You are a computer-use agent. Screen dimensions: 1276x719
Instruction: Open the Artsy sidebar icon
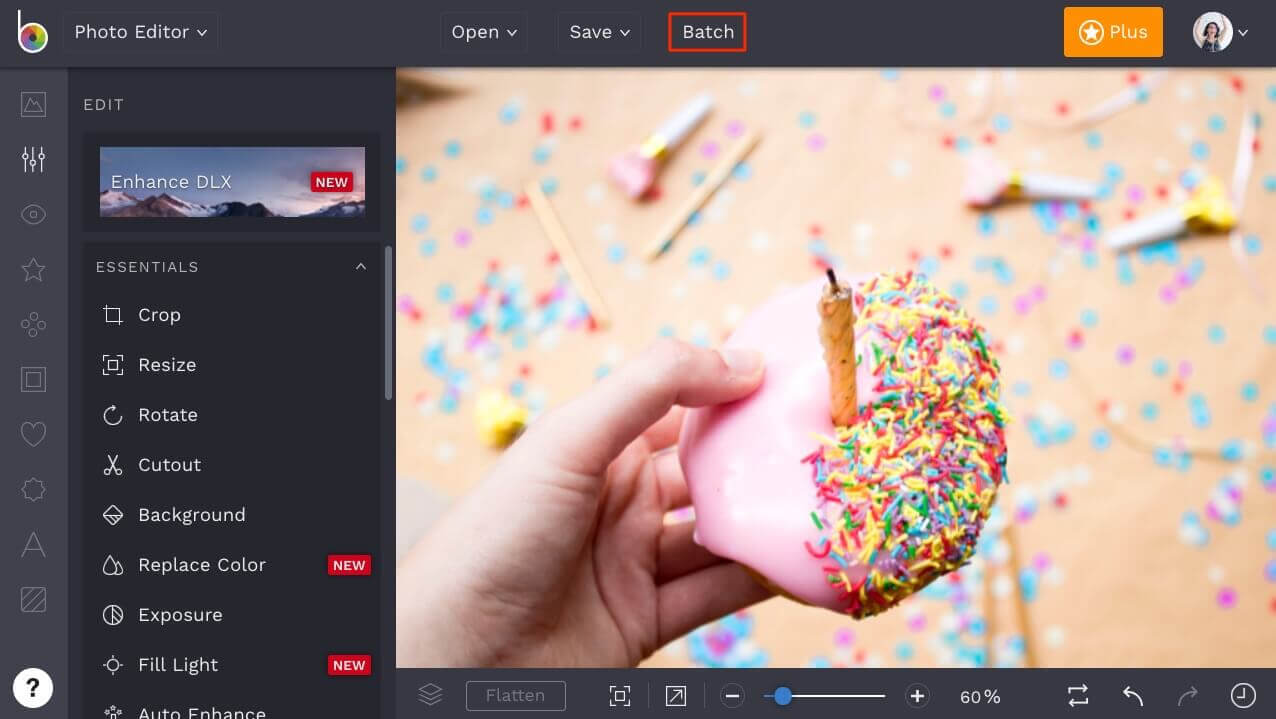coord(33,324)
